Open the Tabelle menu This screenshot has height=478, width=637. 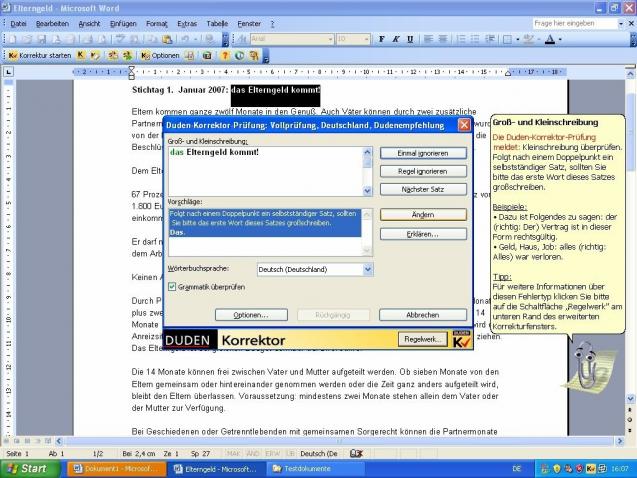pos(217,24)
